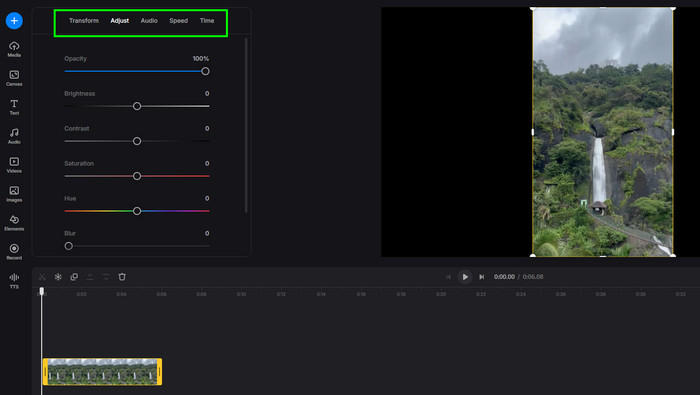Click the clip's right yellow trim handle

coord(160,371)
